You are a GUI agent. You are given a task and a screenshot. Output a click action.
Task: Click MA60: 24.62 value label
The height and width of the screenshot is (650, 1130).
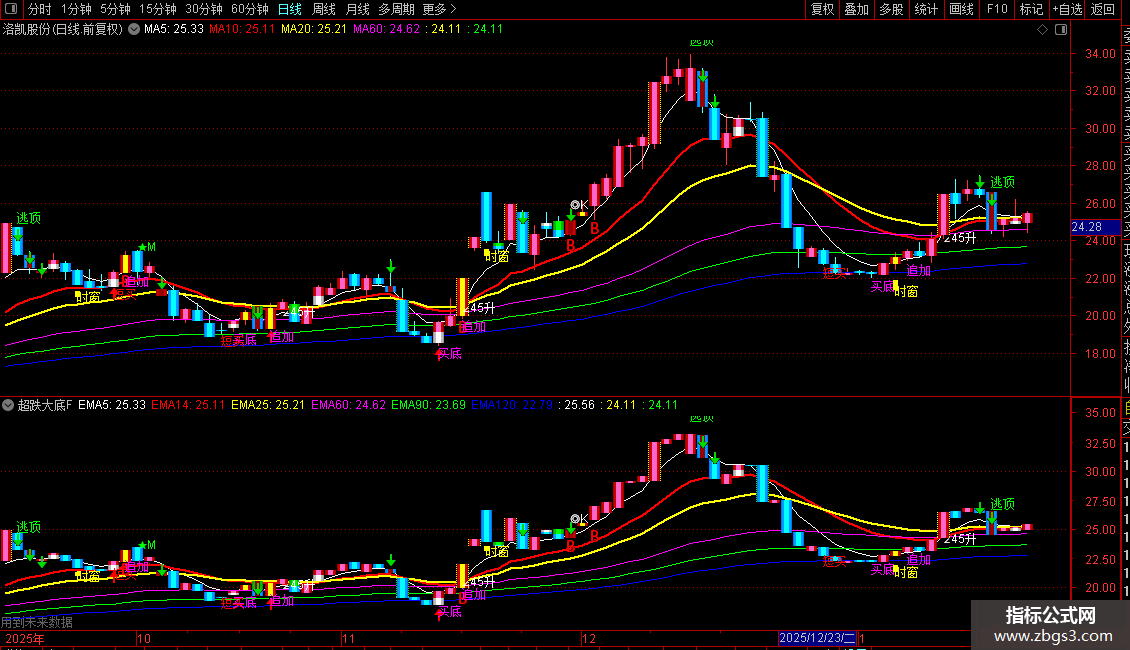point(386,30)
